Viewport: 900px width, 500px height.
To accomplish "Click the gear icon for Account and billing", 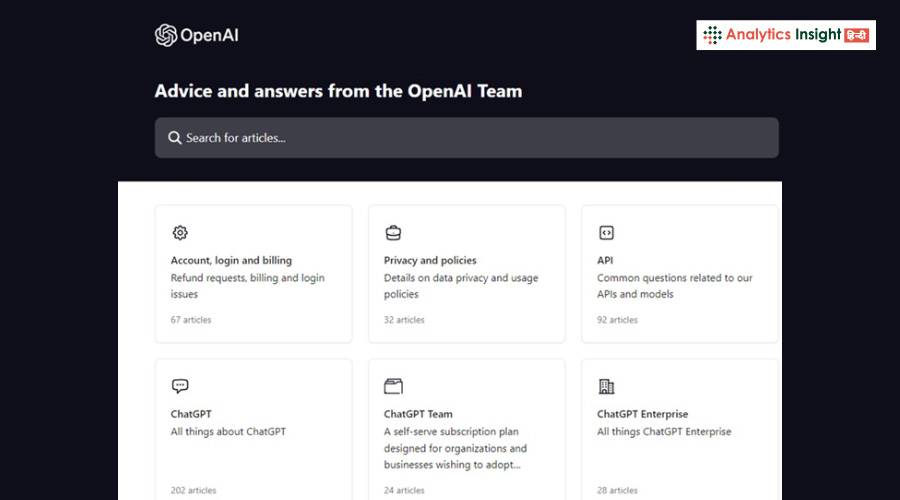I will coord(180,233).
